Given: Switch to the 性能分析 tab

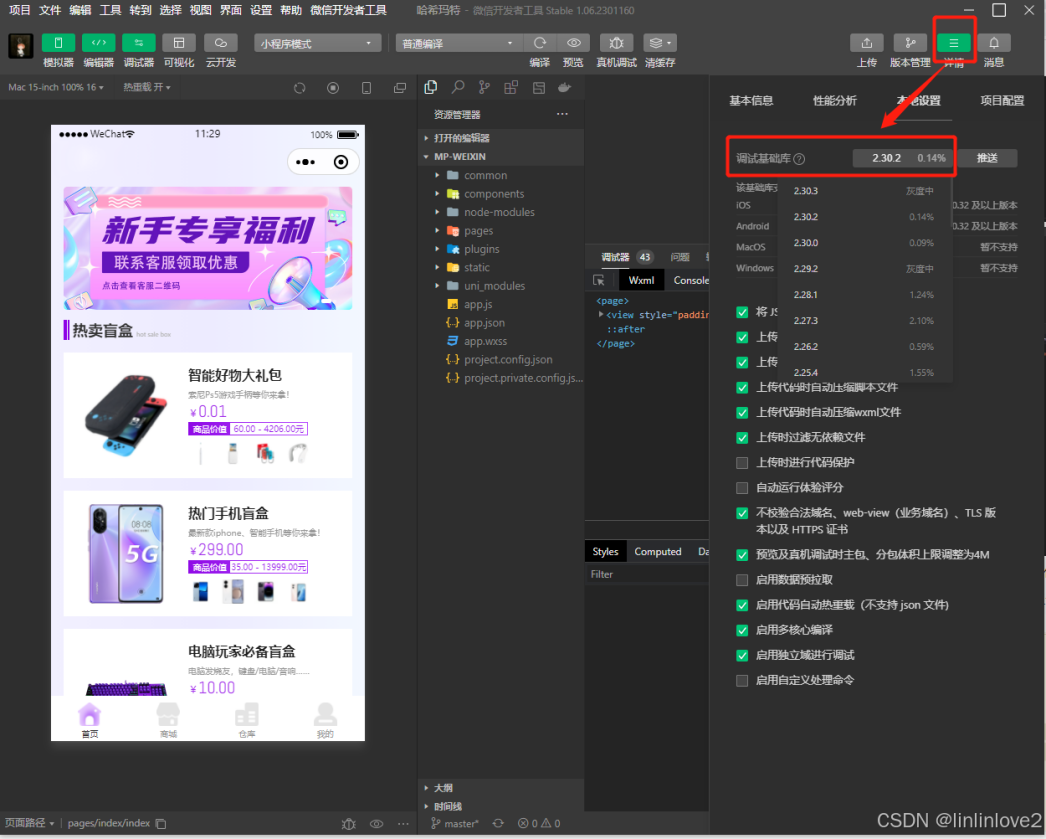Looking at the screenshot, I should 835,101.
